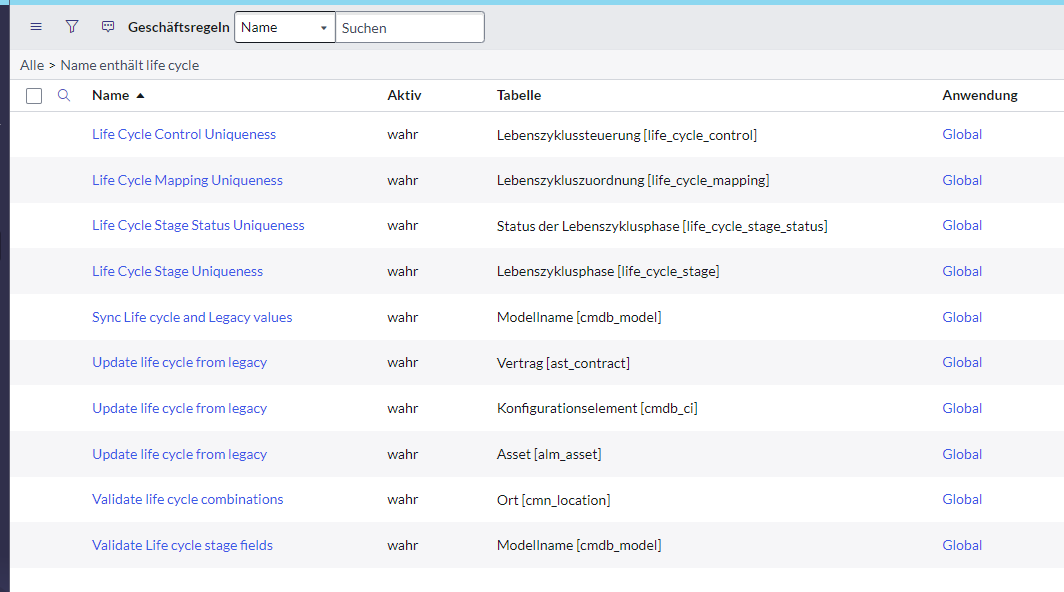Viewport: 1064px width, 592px height.
Task: Select table cell 'Lebenszyklussteuerung [life_cycle_control]'
Action: (x=627, y=135)
